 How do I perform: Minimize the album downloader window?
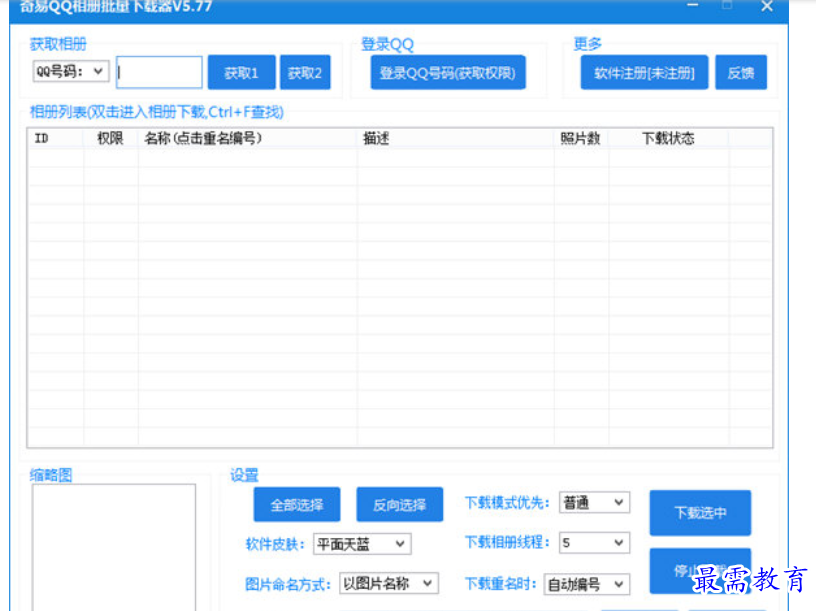pyautogui.click(x=693, y=6)
